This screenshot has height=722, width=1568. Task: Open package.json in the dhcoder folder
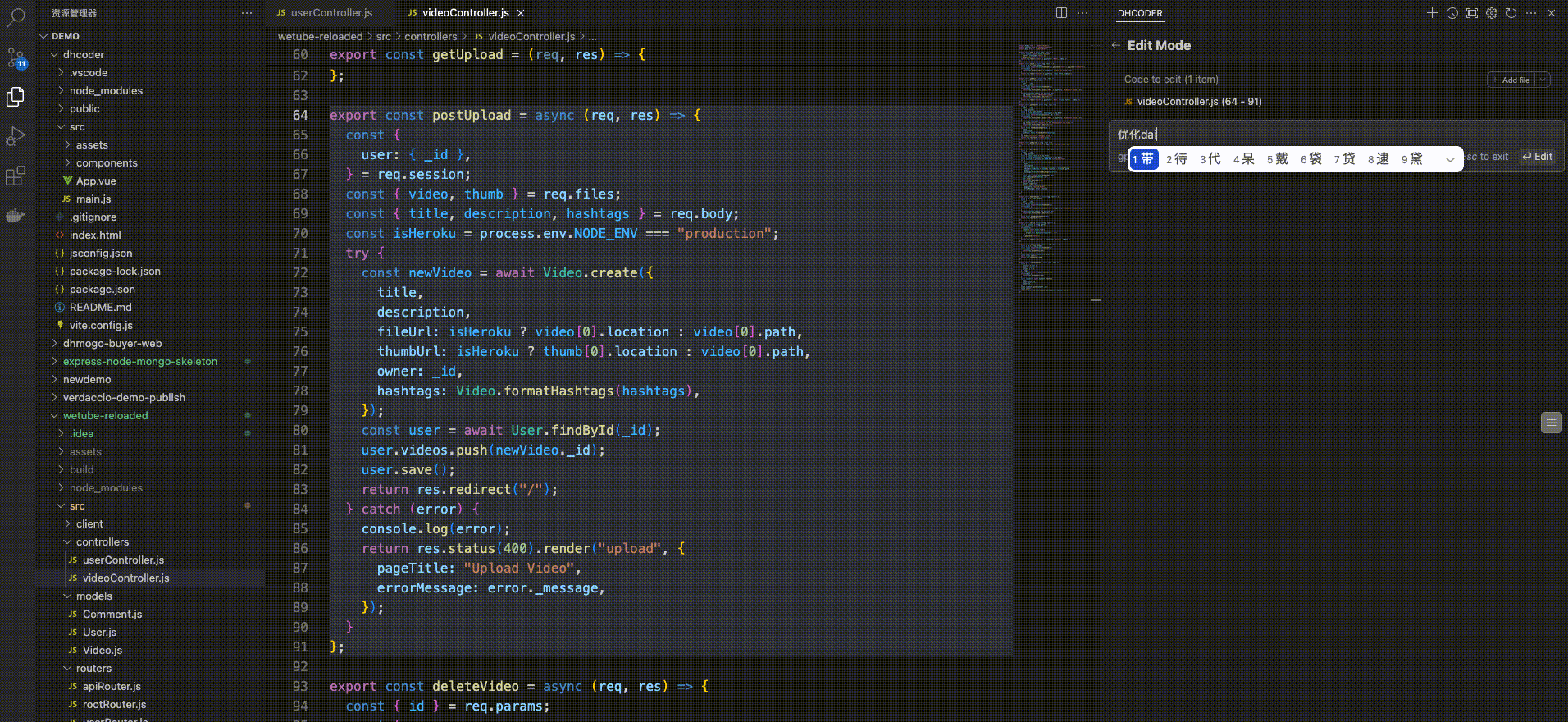[x=102, y=289]
